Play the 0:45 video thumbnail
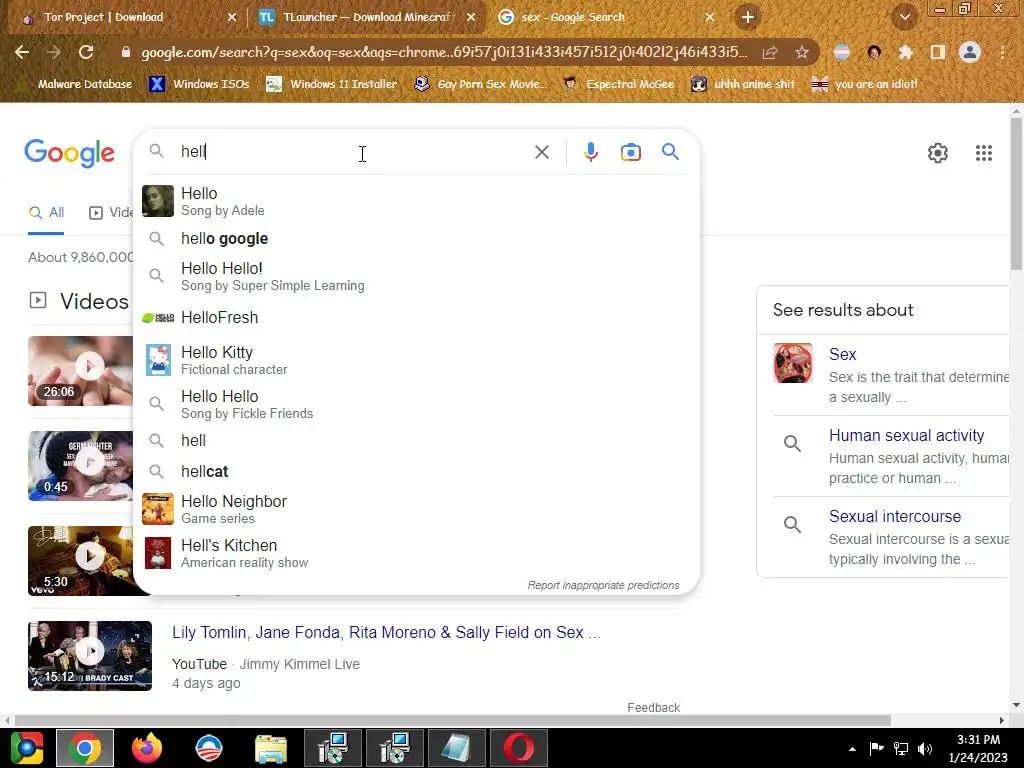1024x768 pixels. point(80,466)
